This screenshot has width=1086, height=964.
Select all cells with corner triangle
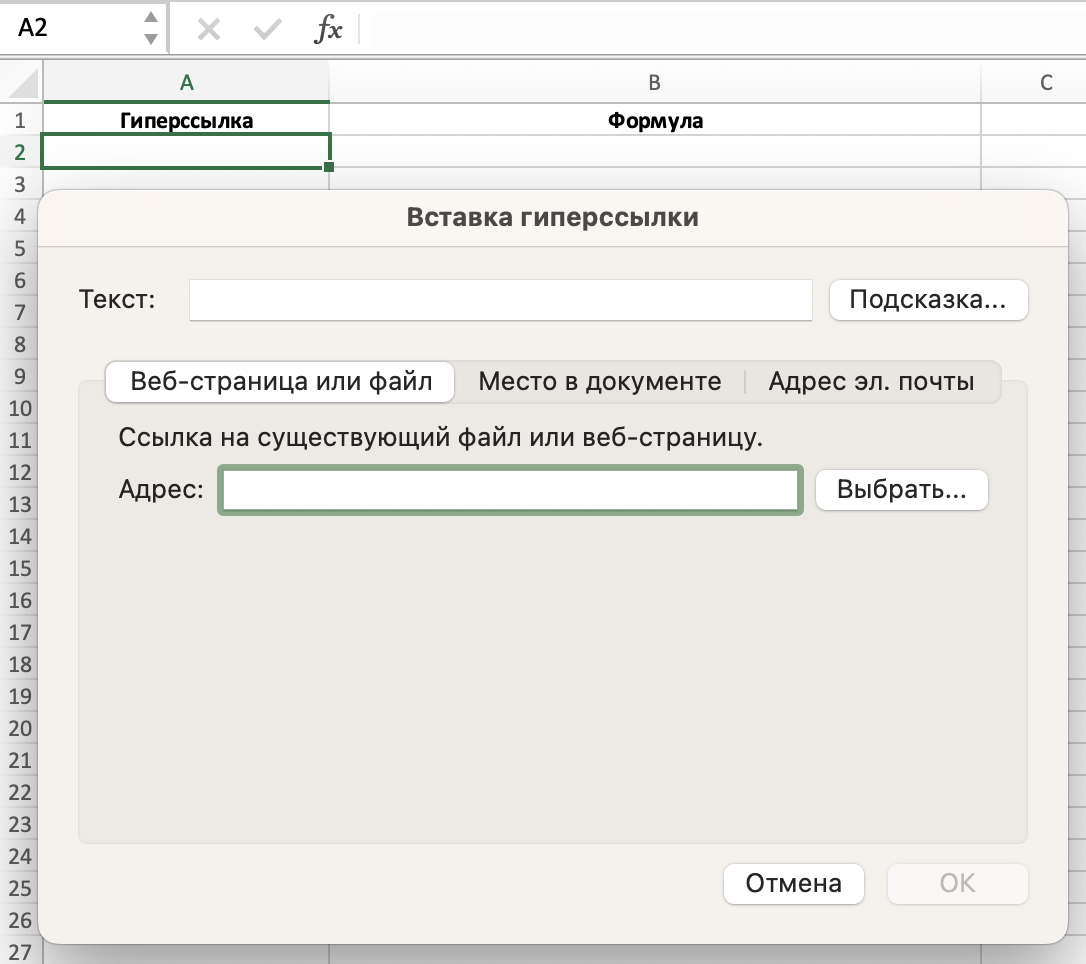point(22,82)
